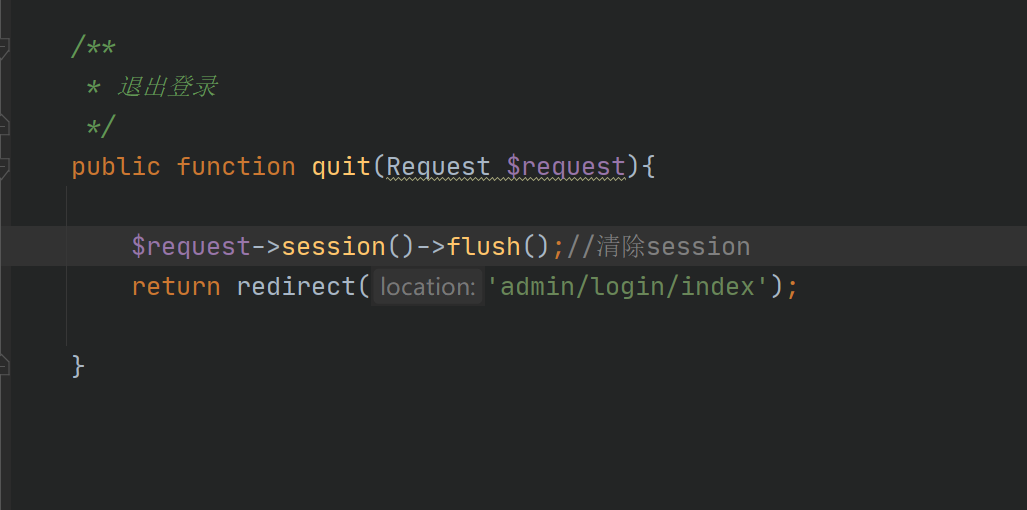Click the closing brace of quit function

pyautogui.click(x=78, y=366)
